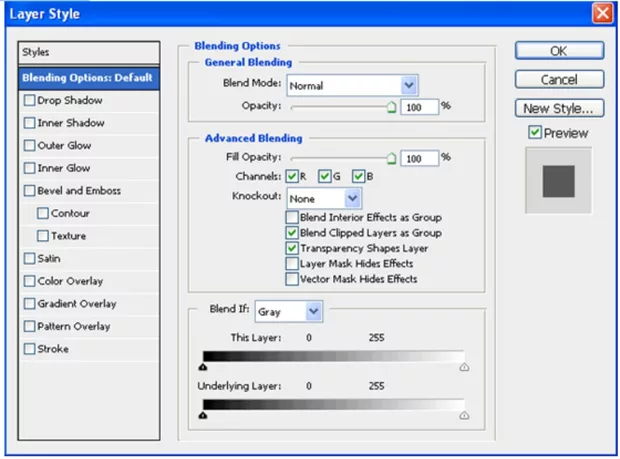Viewport: 620px width, 459px height.
Task: Expand the Knockout dropdown
Action: click(324, 198)
